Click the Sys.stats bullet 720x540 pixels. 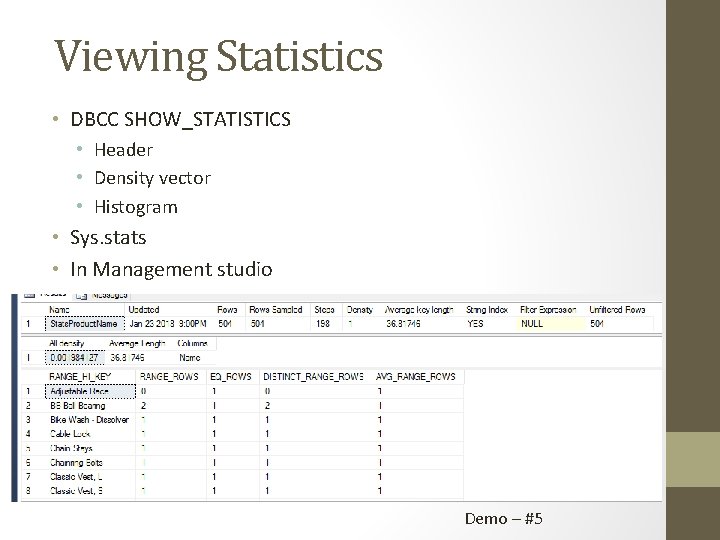point(108,238)
